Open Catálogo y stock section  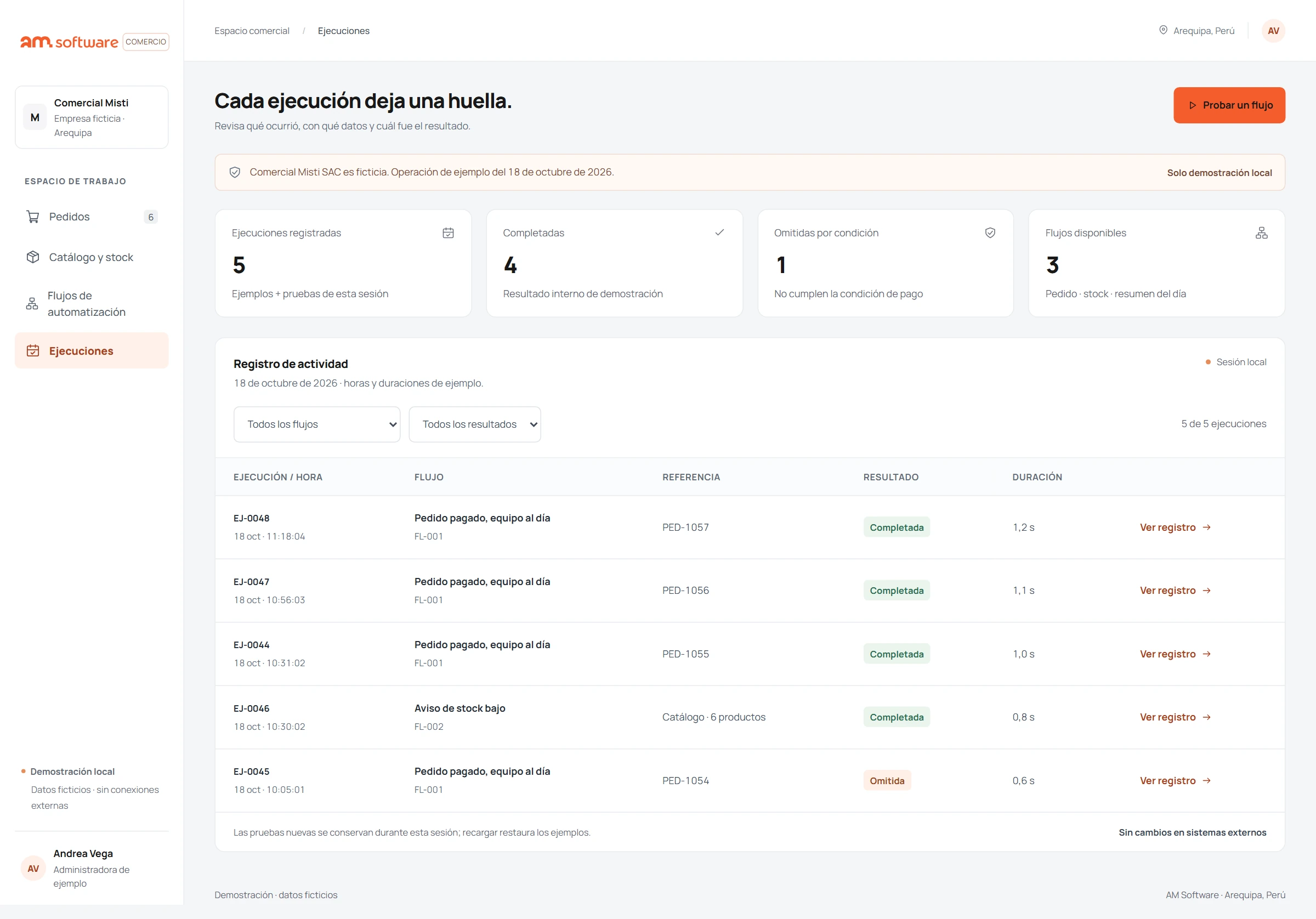92,257
